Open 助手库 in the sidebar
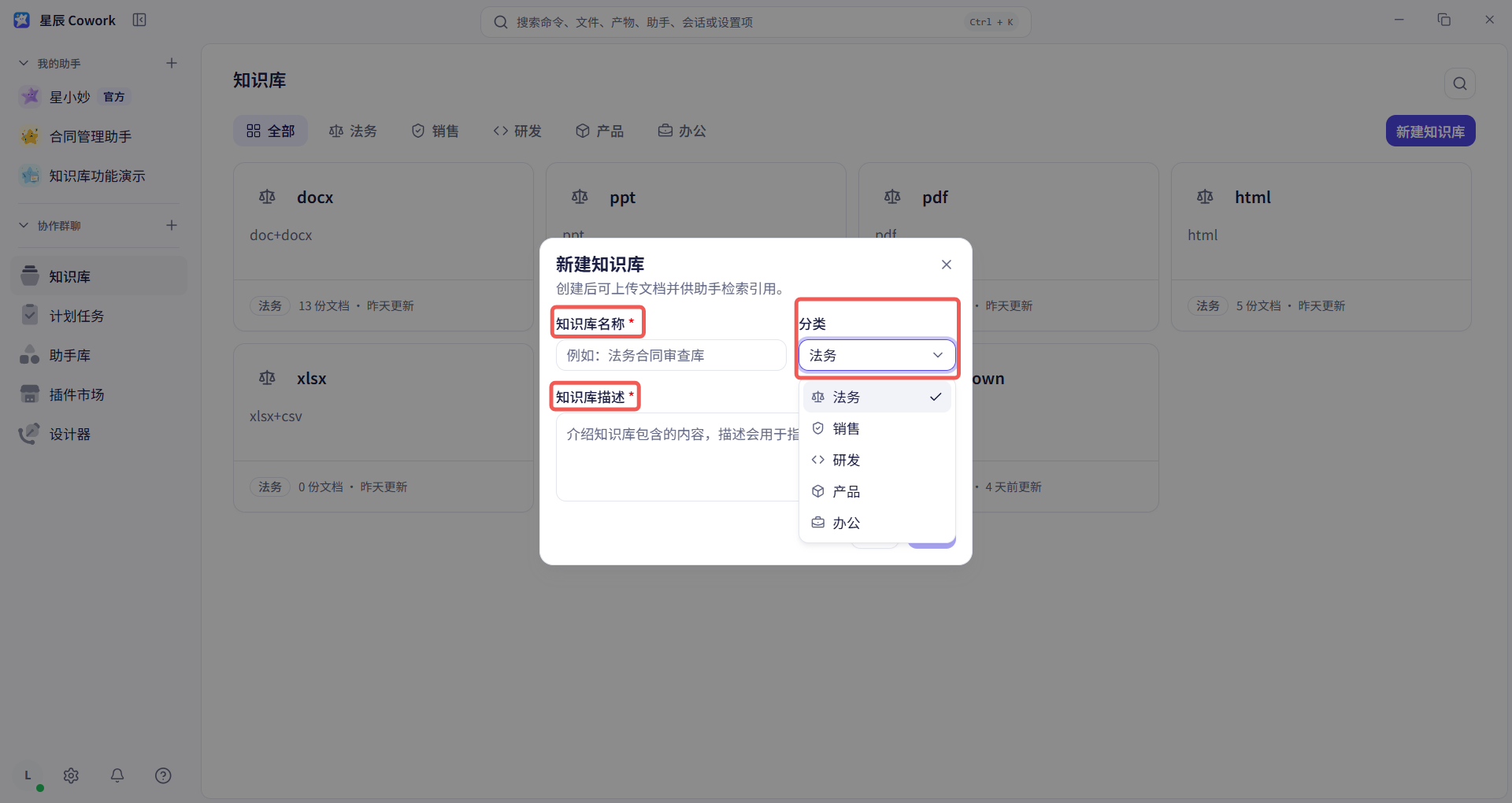The height and width of the screenshot is (803, 1512). 98,355
